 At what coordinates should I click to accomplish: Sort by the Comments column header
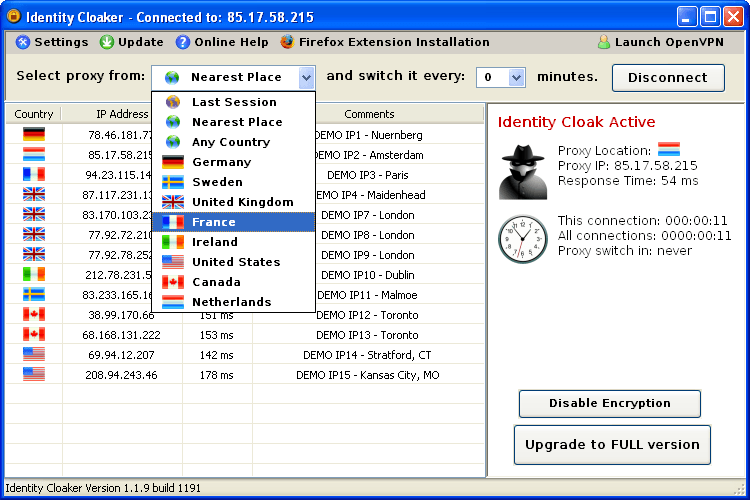click(369, 114)
